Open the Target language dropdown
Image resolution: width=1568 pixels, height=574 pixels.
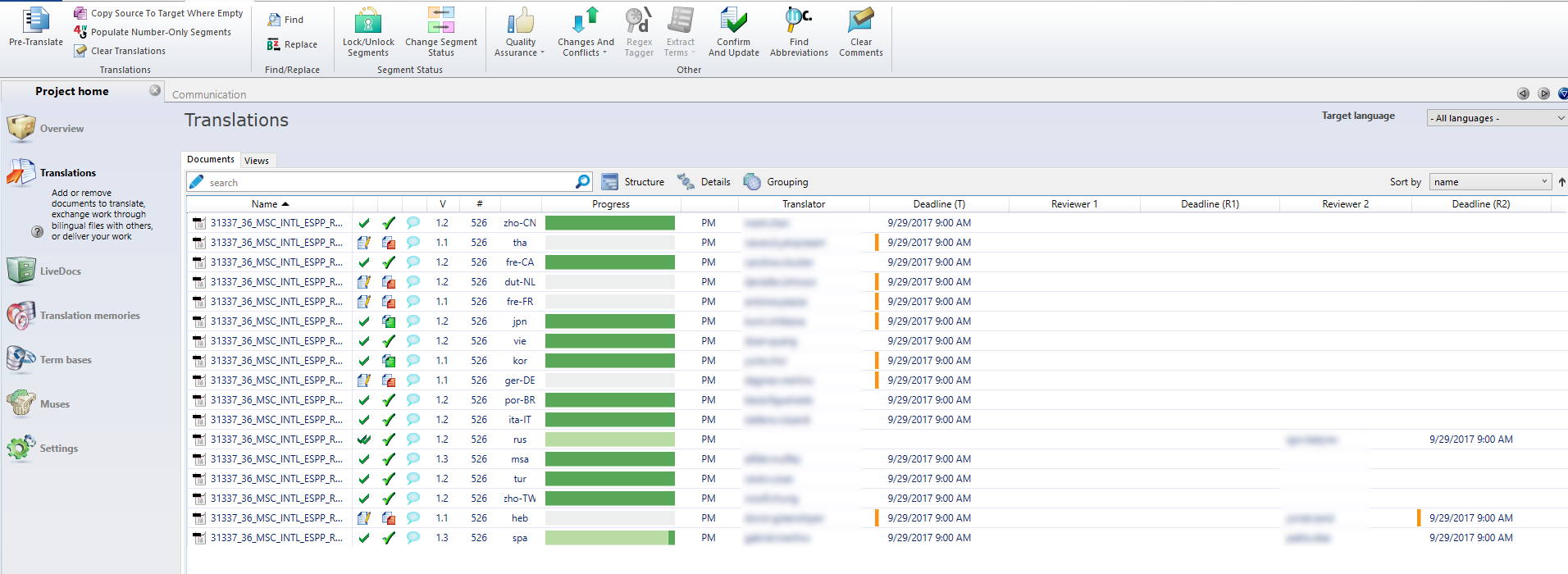[1497, 118]
